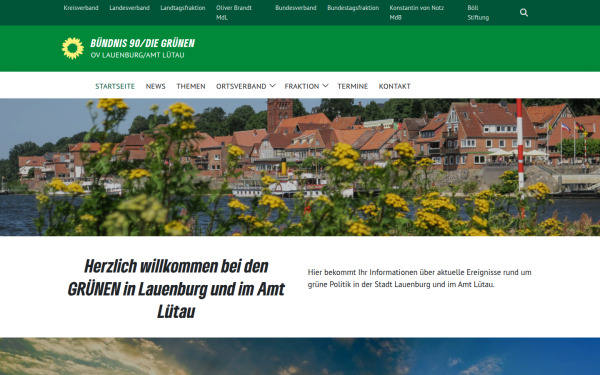The height and width of the screenshot is (375, 600).
Task: Visit Oliver Brandt MdL link
Action: [x=234, y=13]
